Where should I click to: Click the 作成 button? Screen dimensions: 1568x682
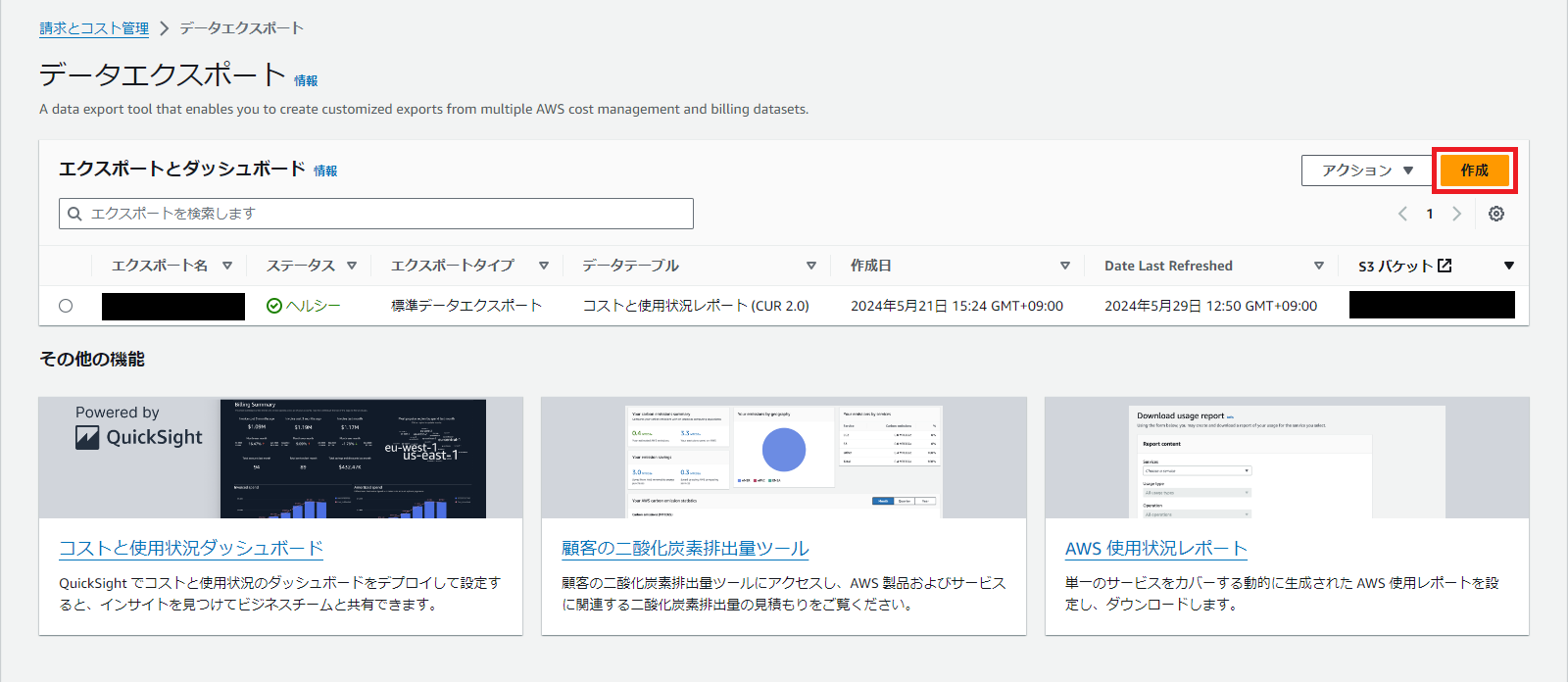click(1475, 170)
